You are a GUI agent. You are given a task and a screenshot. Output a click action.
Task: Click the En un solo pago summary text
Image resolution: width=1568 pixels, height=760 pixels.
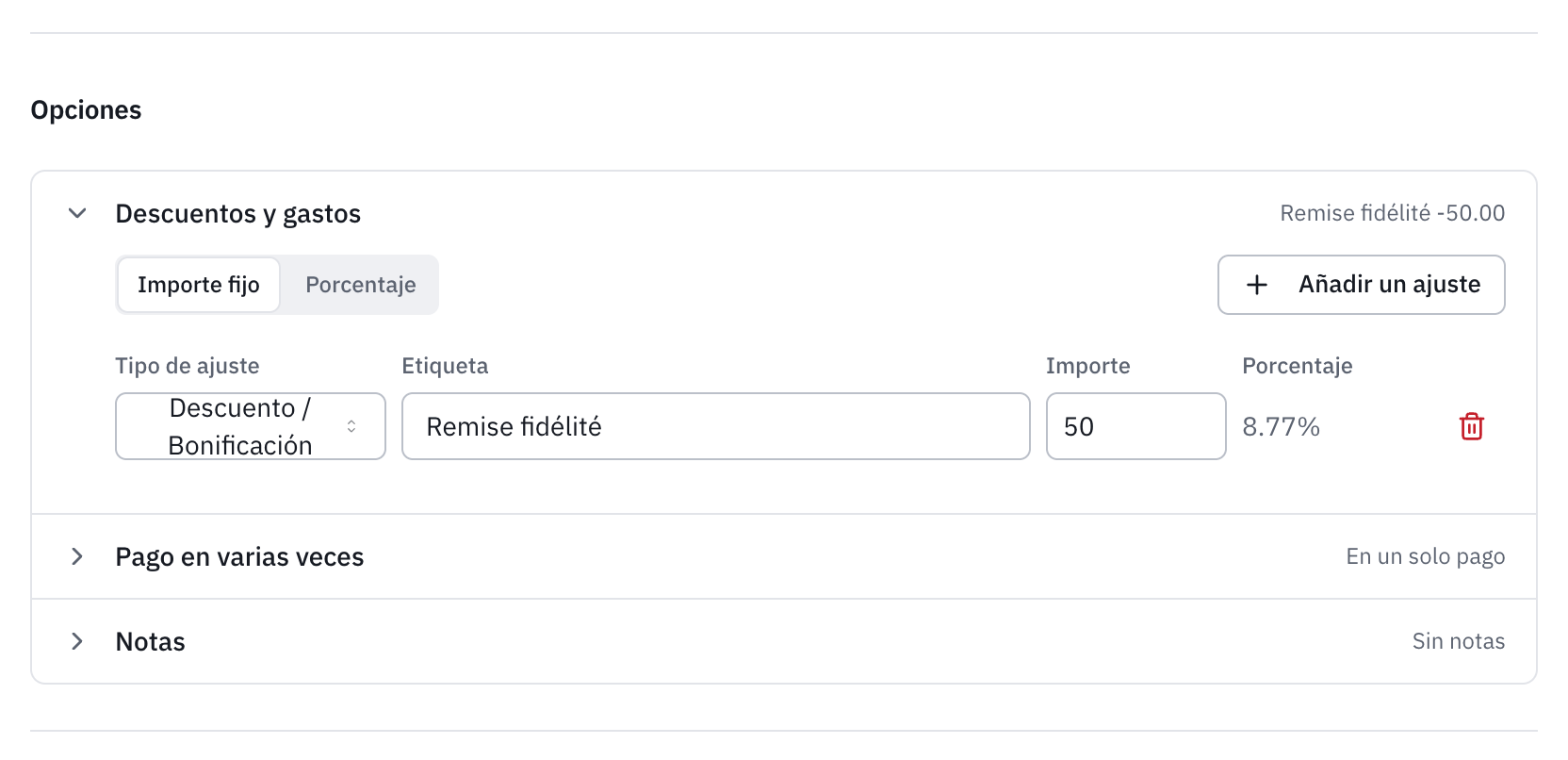(x=1425, y=556)
